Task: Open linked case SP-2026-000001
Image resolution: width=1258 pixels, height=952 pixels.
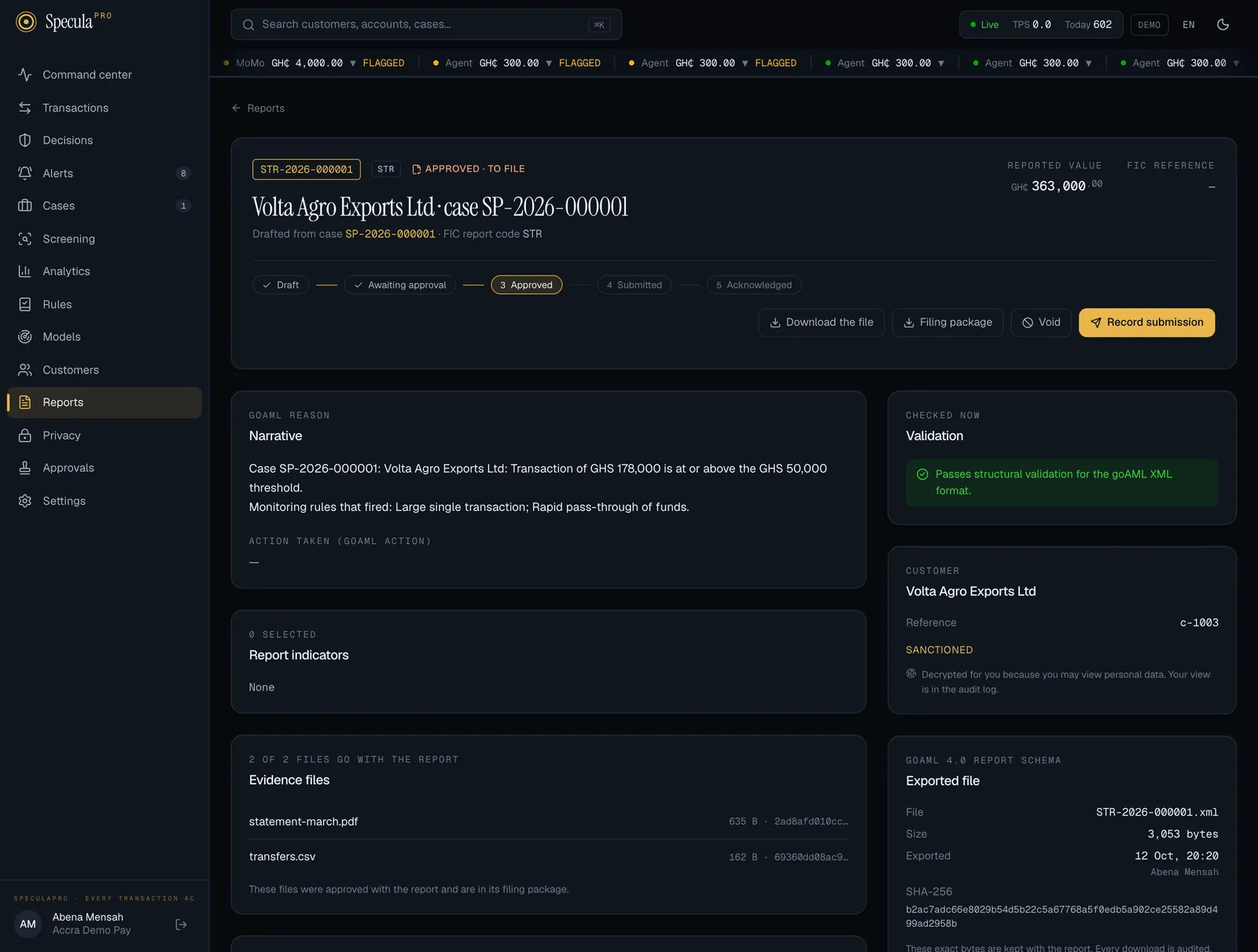Action: point(390,234)
